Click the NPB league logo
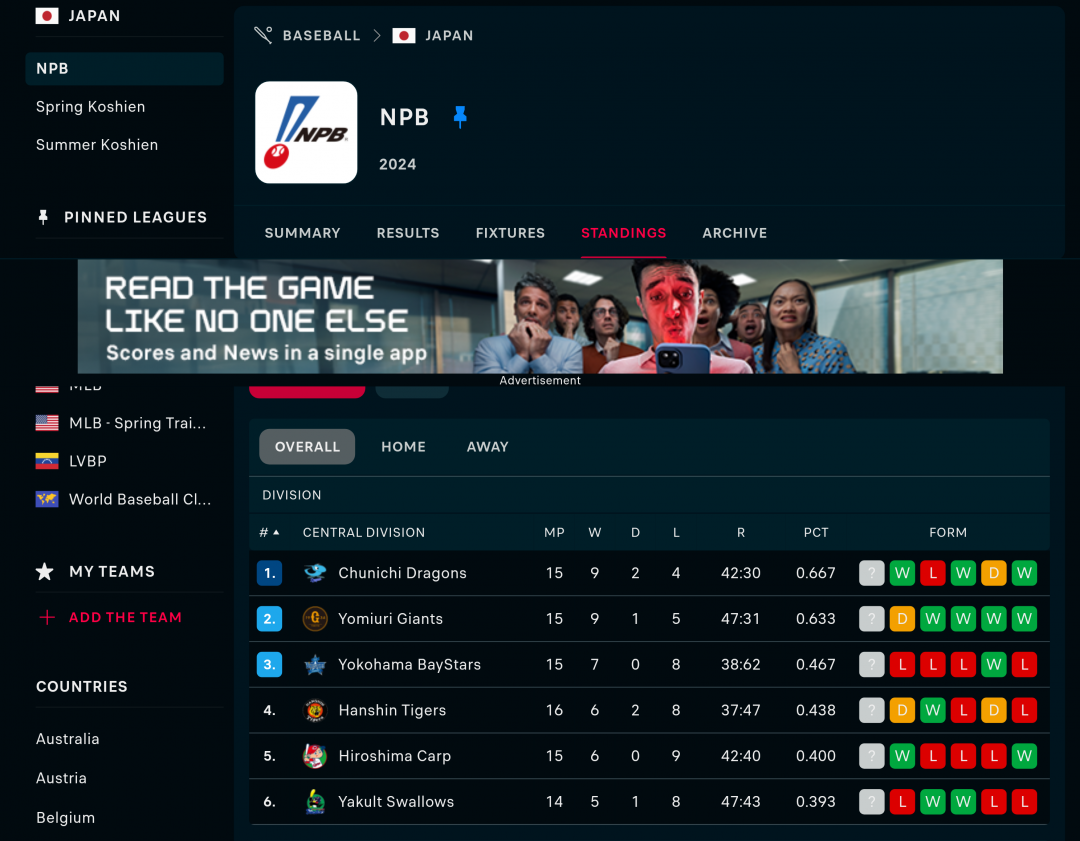The width and height of the screenshot is (1080, 841). click(306, 132)
